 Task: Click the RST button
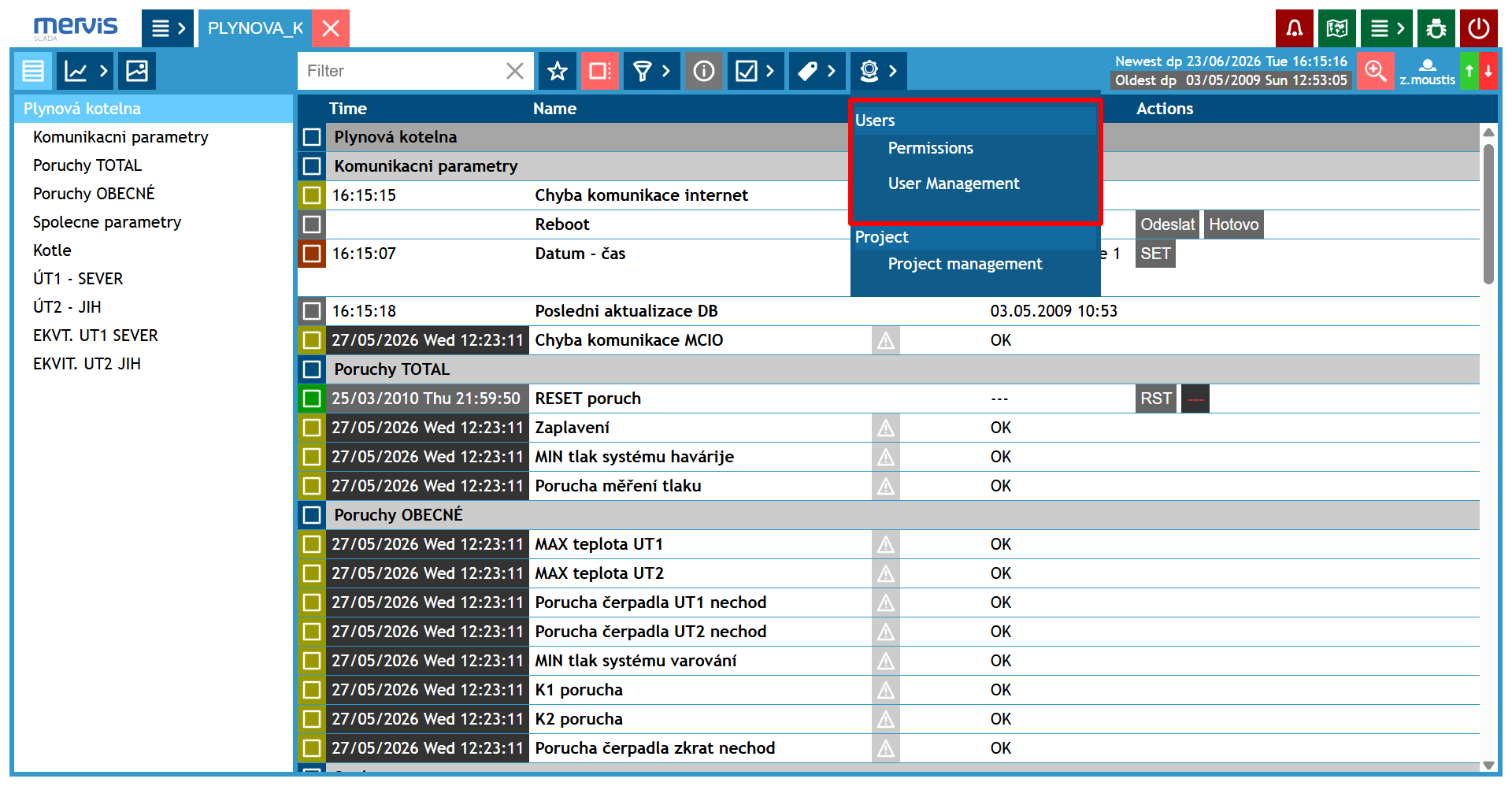(x=1156, y=399)
